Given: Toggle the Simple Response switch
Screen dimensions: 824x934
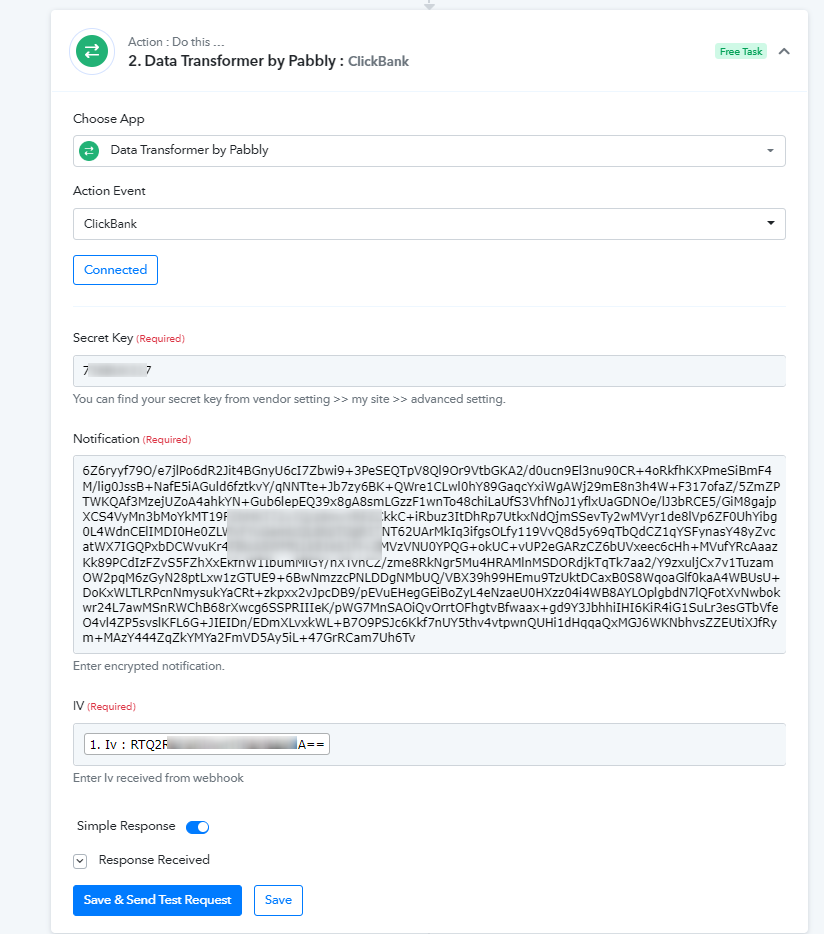Looking at the screenshot, I should pyautogui.click(x=197, y=827).
